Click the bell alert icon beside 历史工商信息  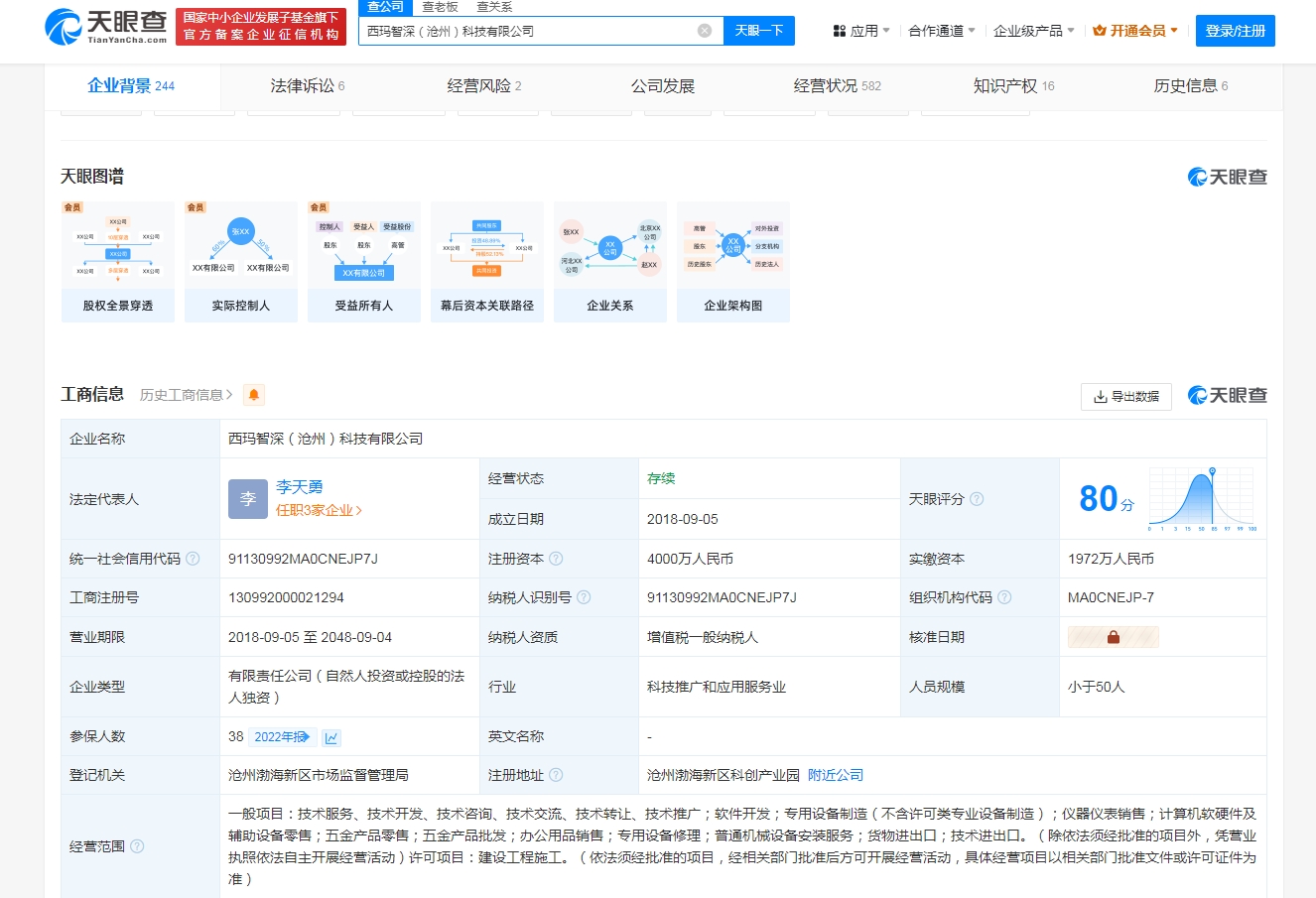[x=254, y=395]
